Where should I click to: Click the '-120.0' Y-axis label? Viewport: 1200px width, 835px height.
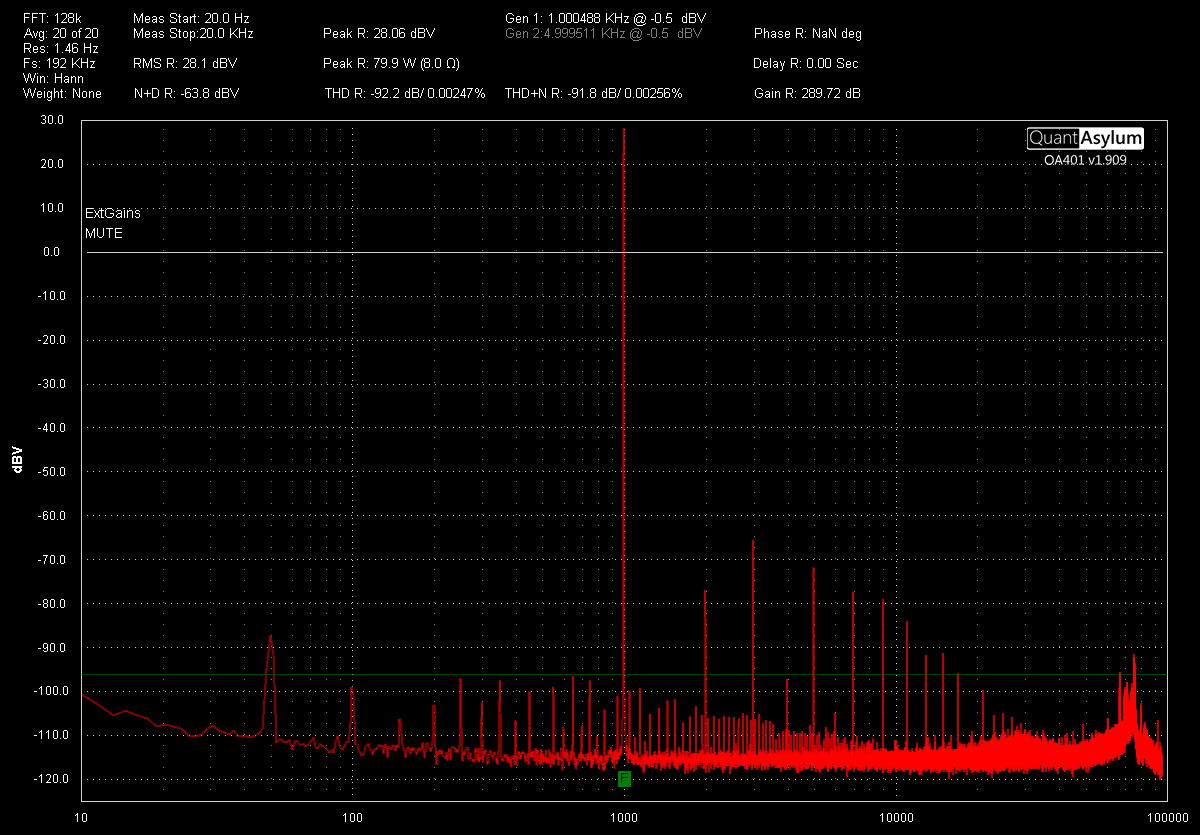coord(49,779)
